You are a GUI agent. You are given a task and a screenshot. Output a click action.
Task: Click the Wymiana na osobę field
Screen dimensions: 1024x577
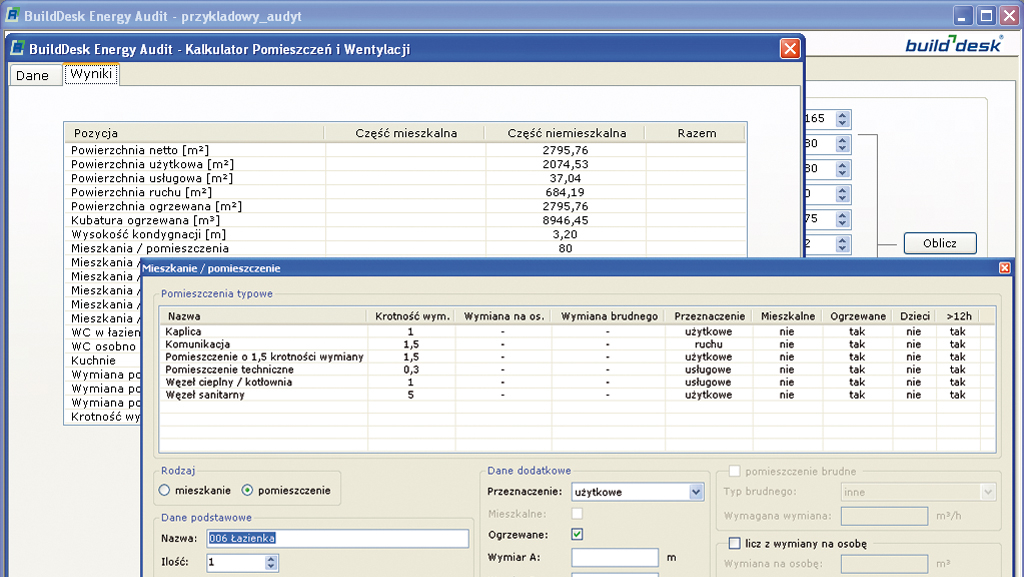[x=884, y=563]
